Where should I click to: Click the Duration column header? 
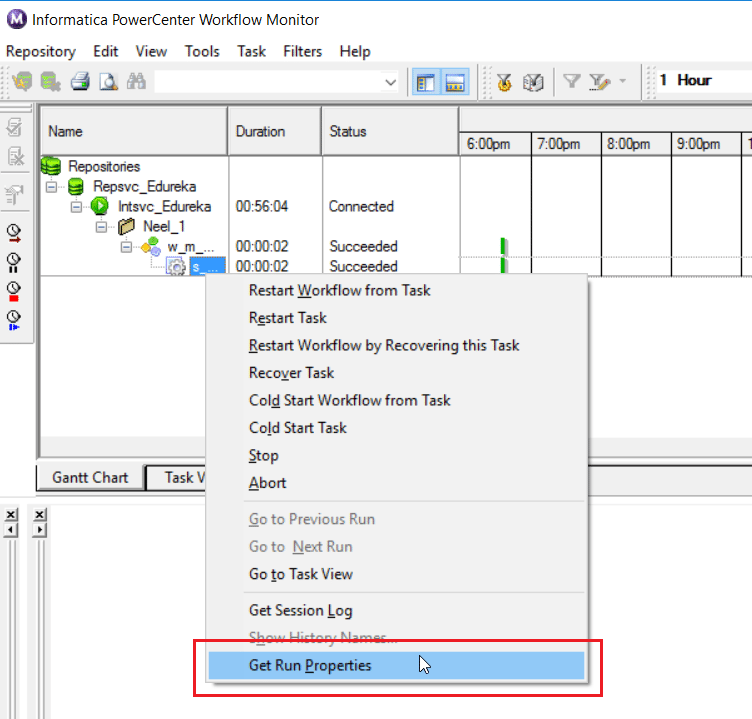[x=275, y=131]
